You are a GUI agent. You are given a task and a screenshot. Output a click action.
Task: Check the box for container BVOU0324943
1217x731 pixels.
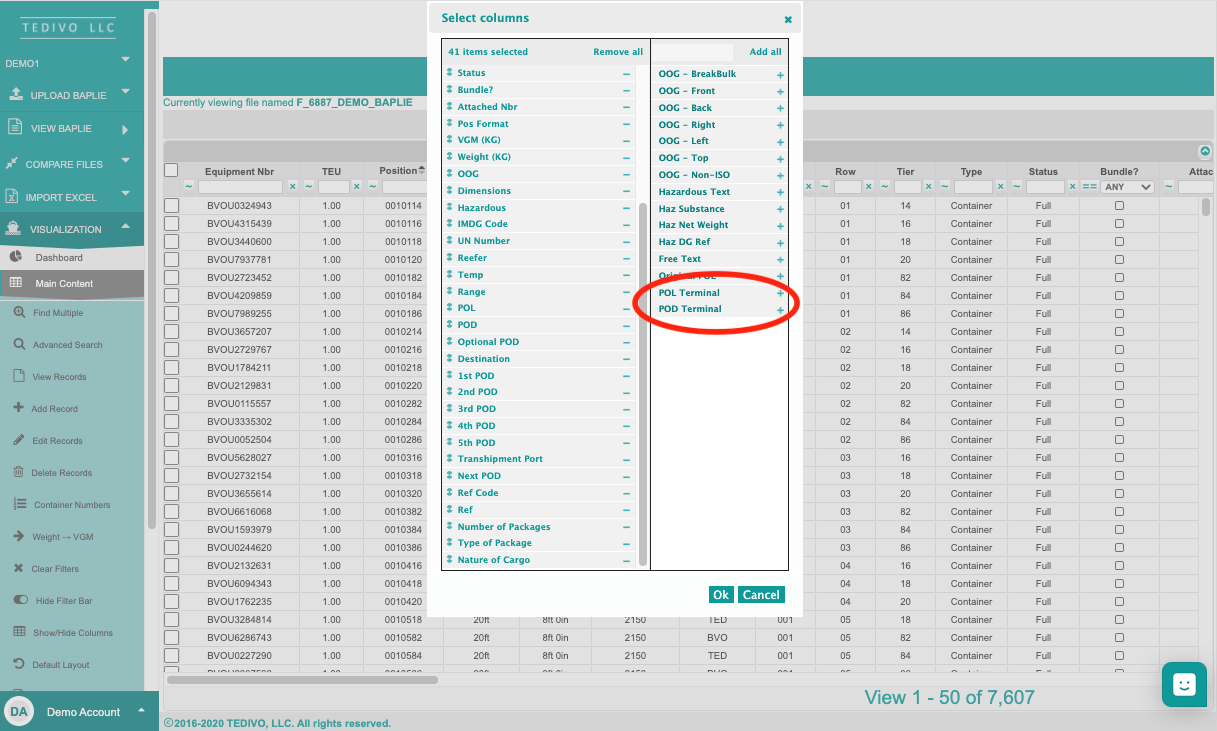click(171, 206)
